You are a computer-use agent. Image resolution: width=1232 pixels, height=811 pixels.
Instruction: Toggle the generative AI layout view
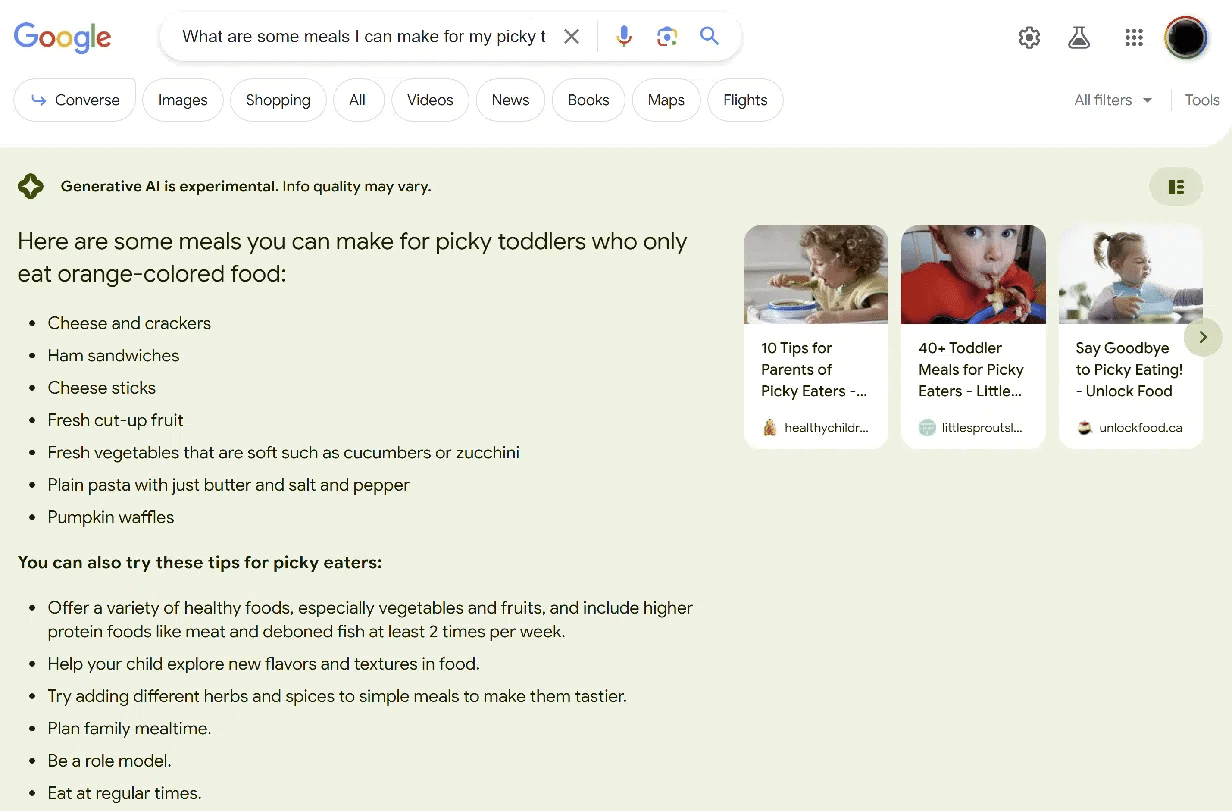click(1175, 187)
